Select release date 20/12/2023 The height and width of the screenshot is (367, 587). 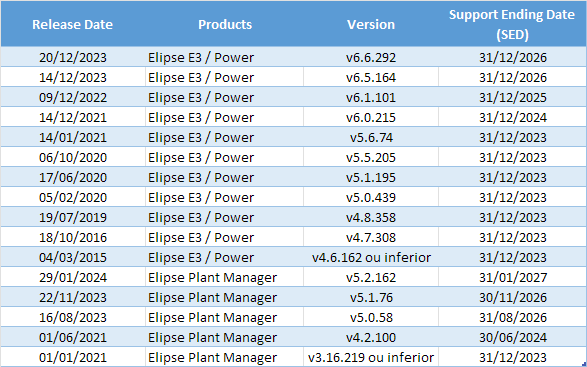(73, 57)
